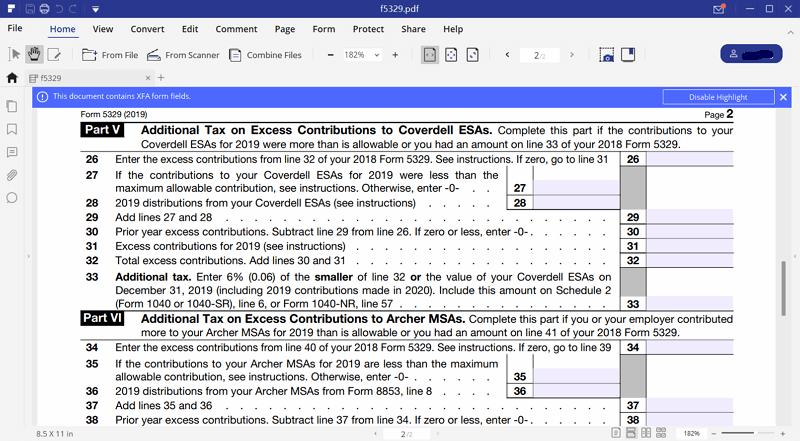Open the Comment ribbon tab
The image size is (800, 441).
click(236, 29)
